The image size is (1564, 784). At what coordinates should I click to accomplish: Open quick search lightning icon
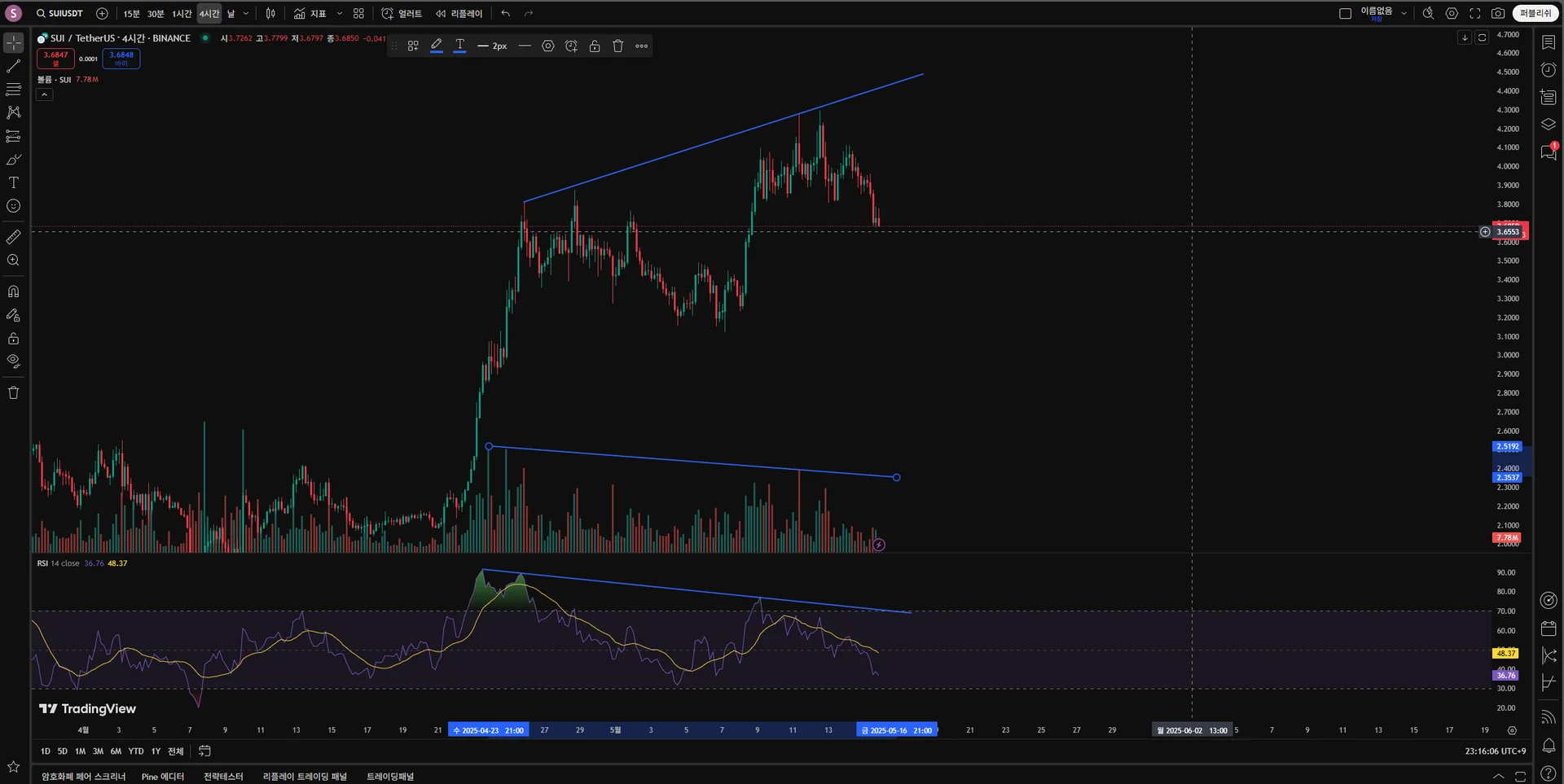[x=1428, y=14]
